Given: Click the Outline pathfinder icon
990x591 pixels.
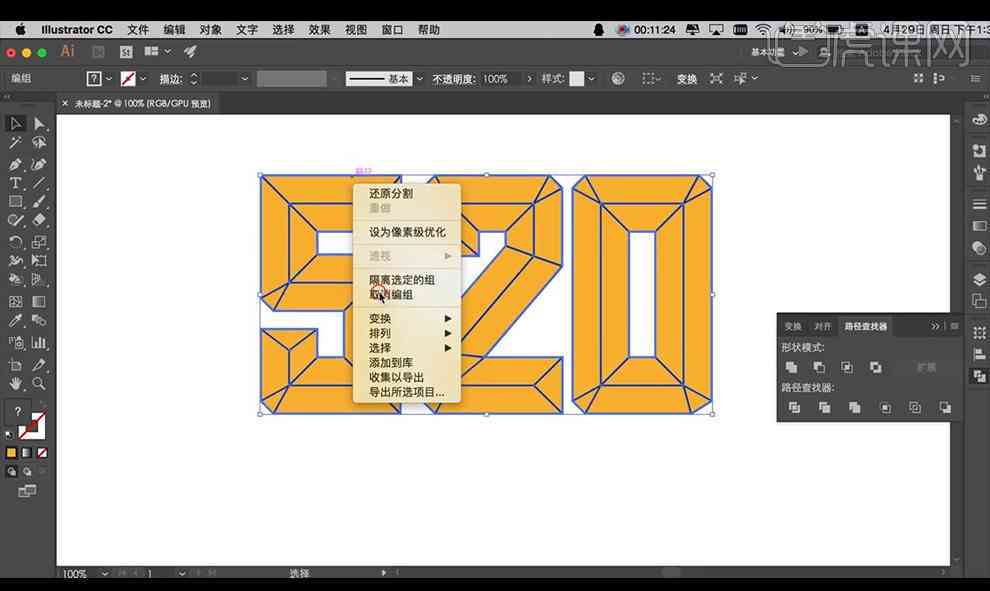Looking at the screenshot, I should 915,408.
